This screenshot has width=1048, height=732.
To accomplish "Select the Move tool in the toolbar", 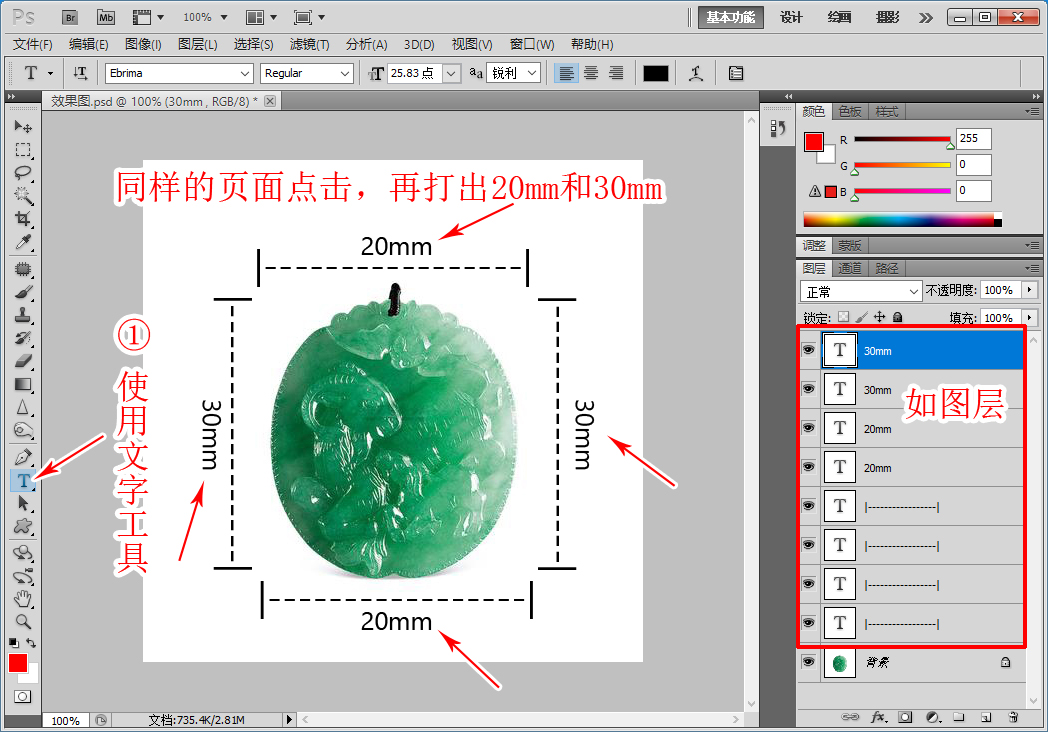I will pos(23,124).
